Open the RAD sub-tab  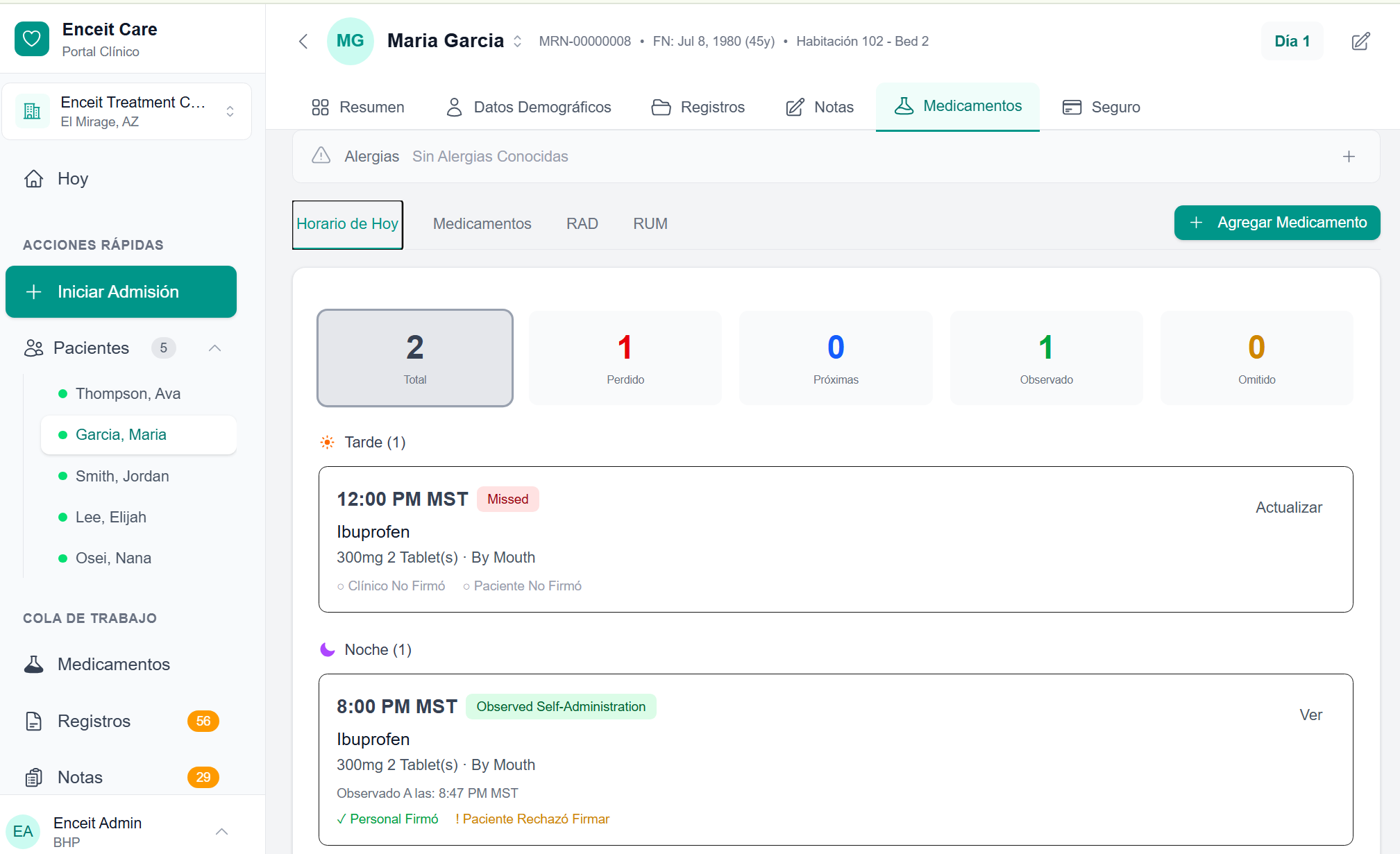click(582, 224)
